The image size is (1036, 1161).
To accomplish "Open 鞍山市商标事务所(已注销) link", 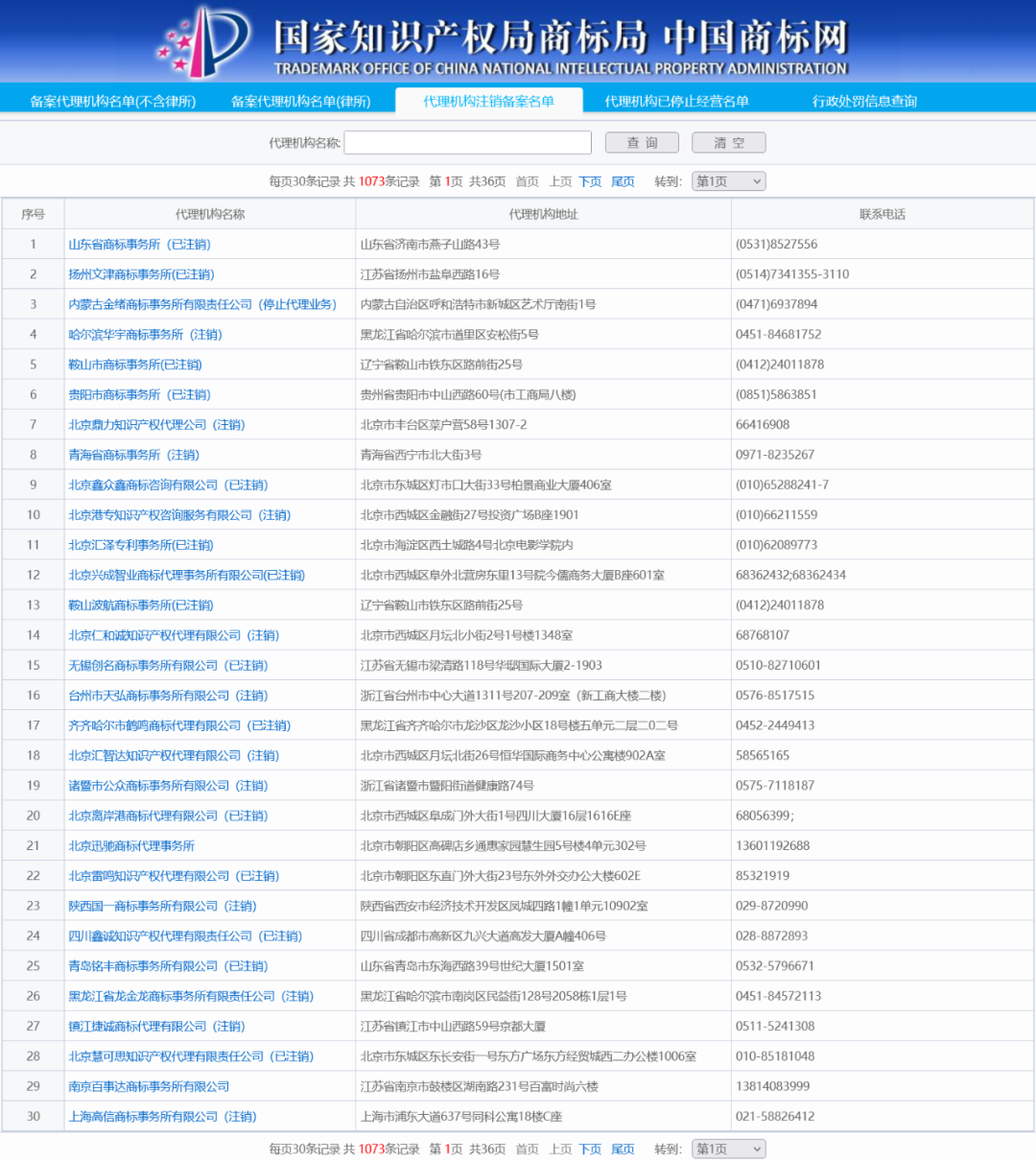I will [x=135, y=365].
